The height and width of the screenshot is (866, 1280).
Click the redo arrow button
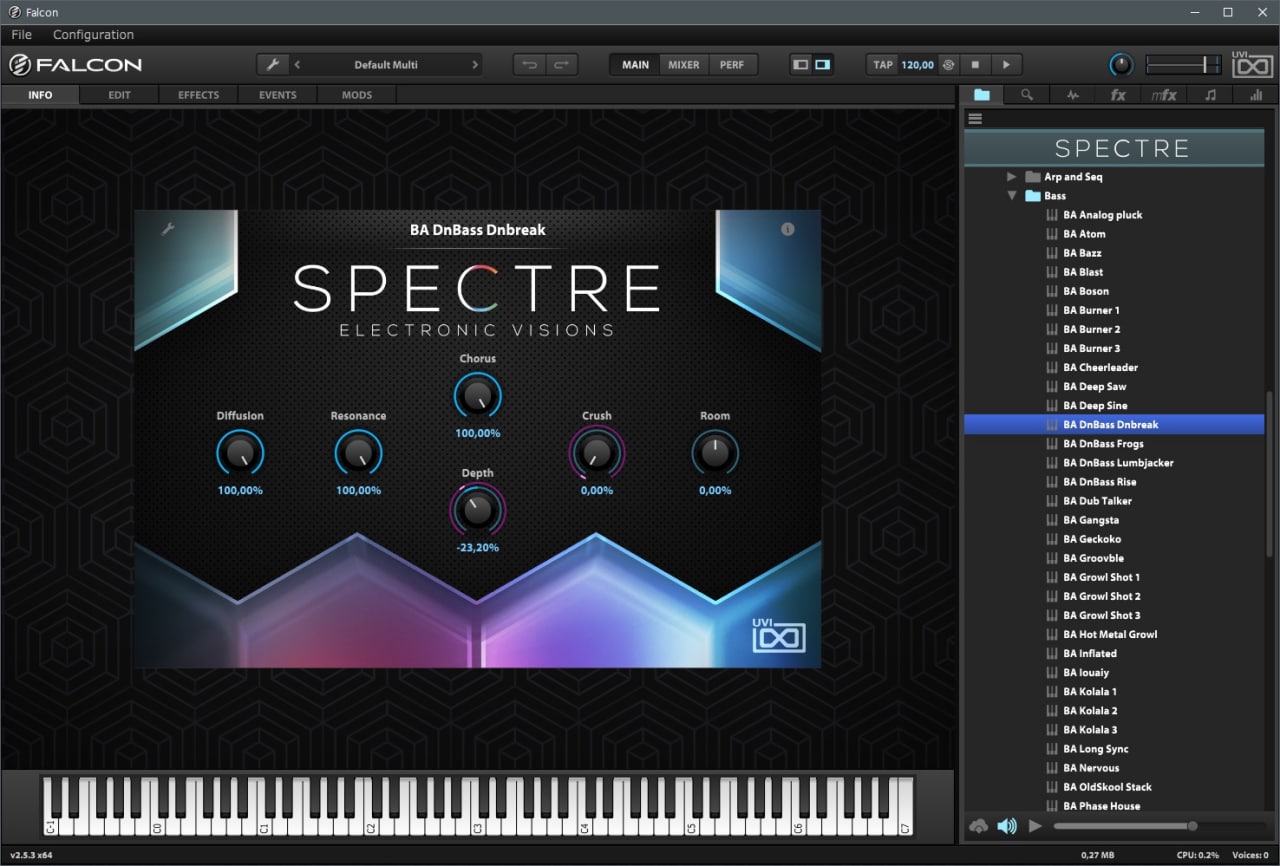tap(561, 65)
